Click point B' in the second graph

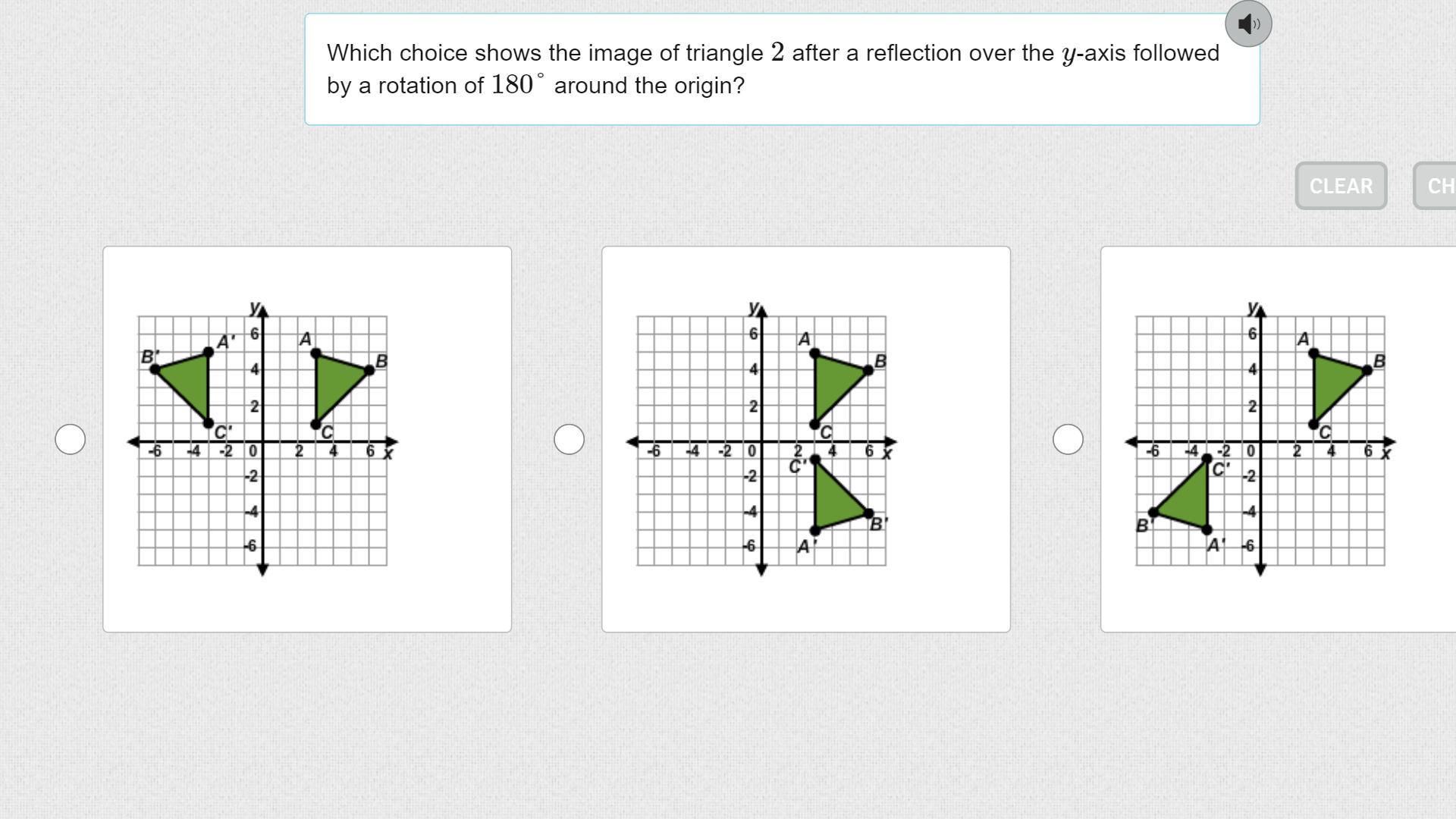(869, 513)
